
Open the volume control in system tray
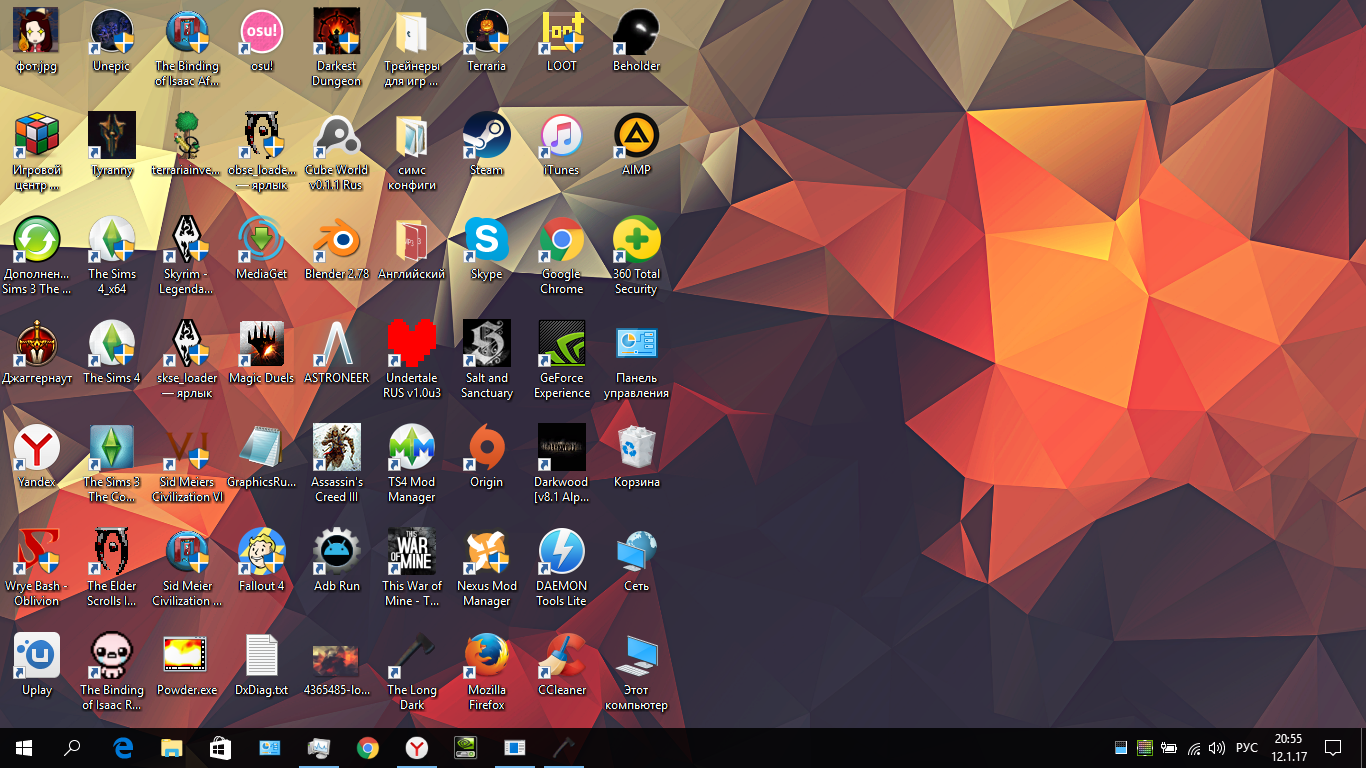coord(1217,748)
